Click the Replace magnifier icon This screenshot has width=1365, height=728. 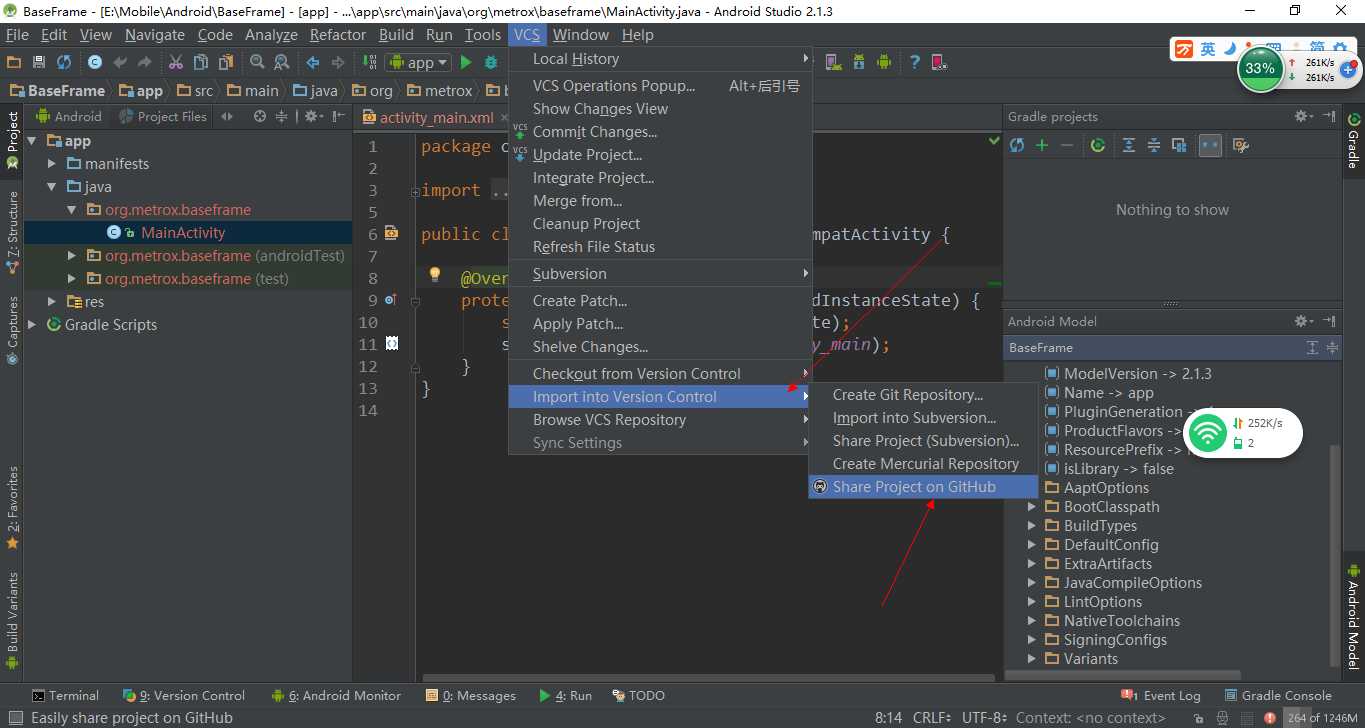[282, 62]
